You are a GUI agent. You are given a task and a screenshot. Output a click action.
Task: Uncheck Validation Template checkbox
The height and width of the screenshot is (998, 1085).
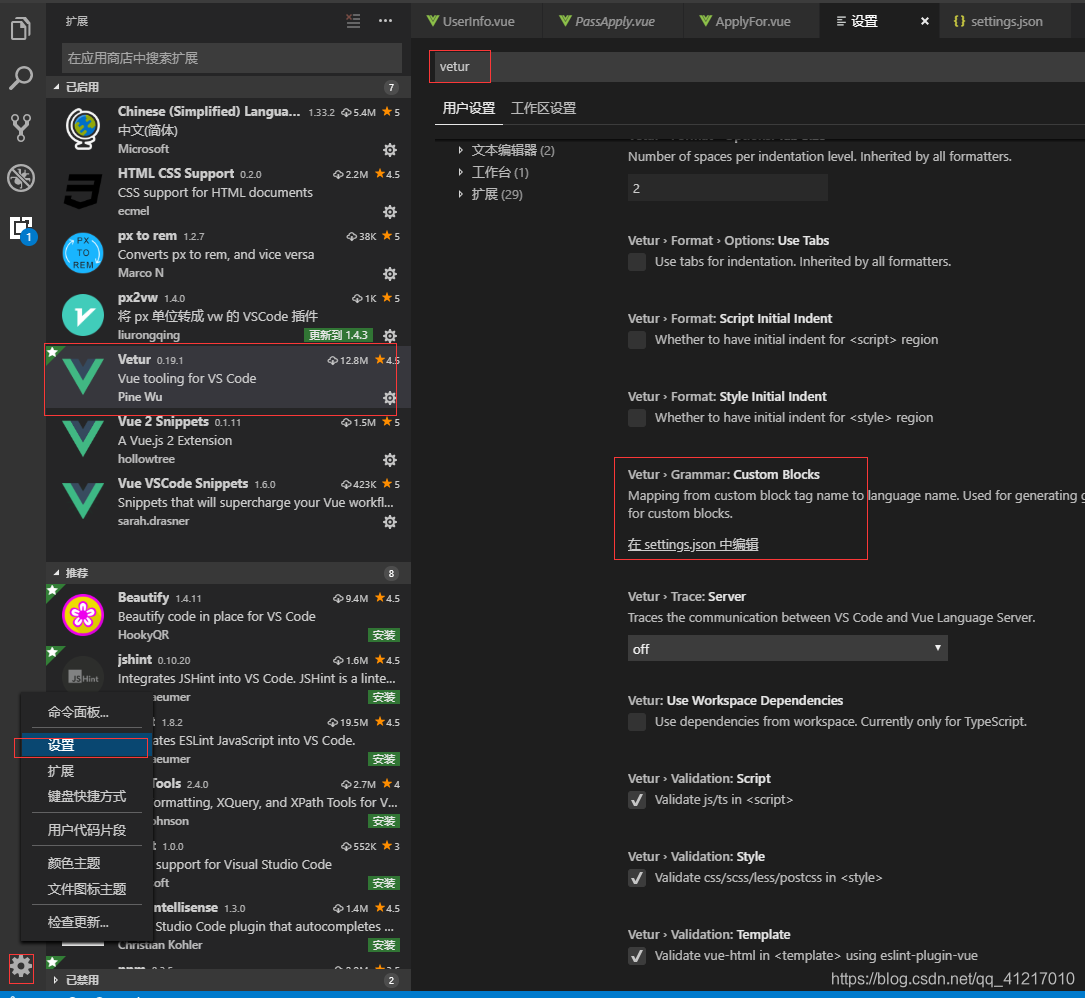637,956
